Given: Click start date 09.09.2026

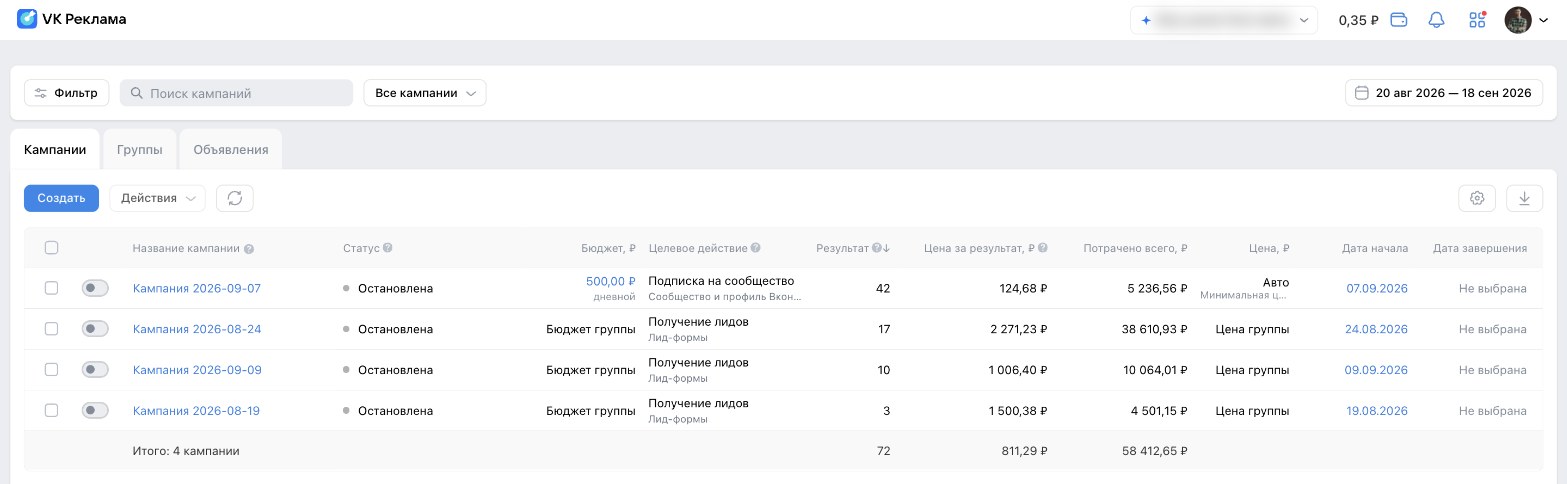Looking at the screenshot, I should coord(1377,370).
